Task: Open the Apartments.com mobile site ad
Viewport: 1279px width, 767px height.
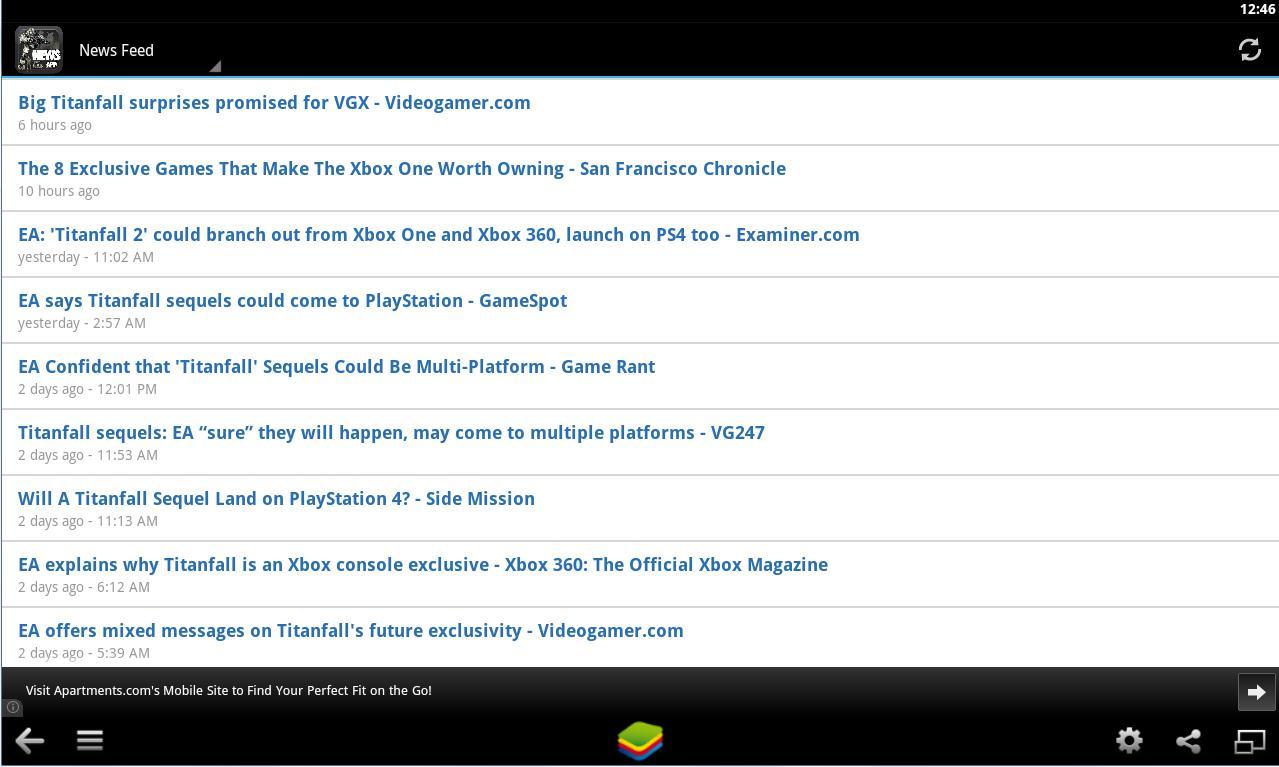Action: (x=228, y=690)
